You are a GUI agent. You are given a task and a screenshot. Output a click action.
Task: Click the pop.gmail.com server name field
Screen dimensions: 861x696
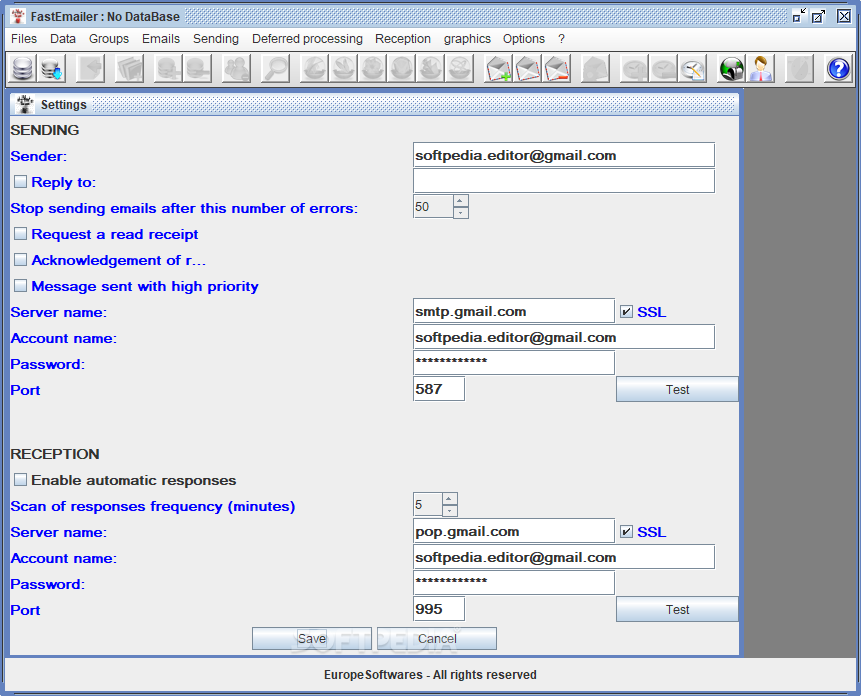(513, 531)
